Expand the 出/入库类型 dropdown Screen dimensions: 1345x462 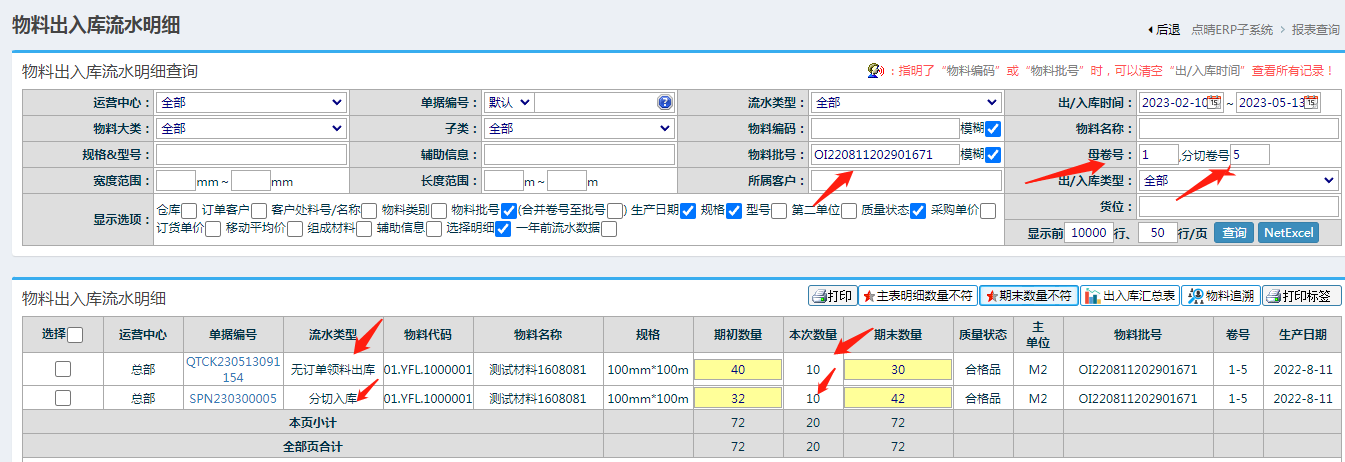pos(1238,181)
